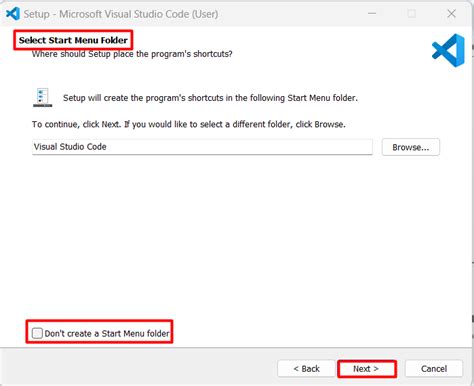Click the Visual Studio Code folder name field

(x=202, y=147)
